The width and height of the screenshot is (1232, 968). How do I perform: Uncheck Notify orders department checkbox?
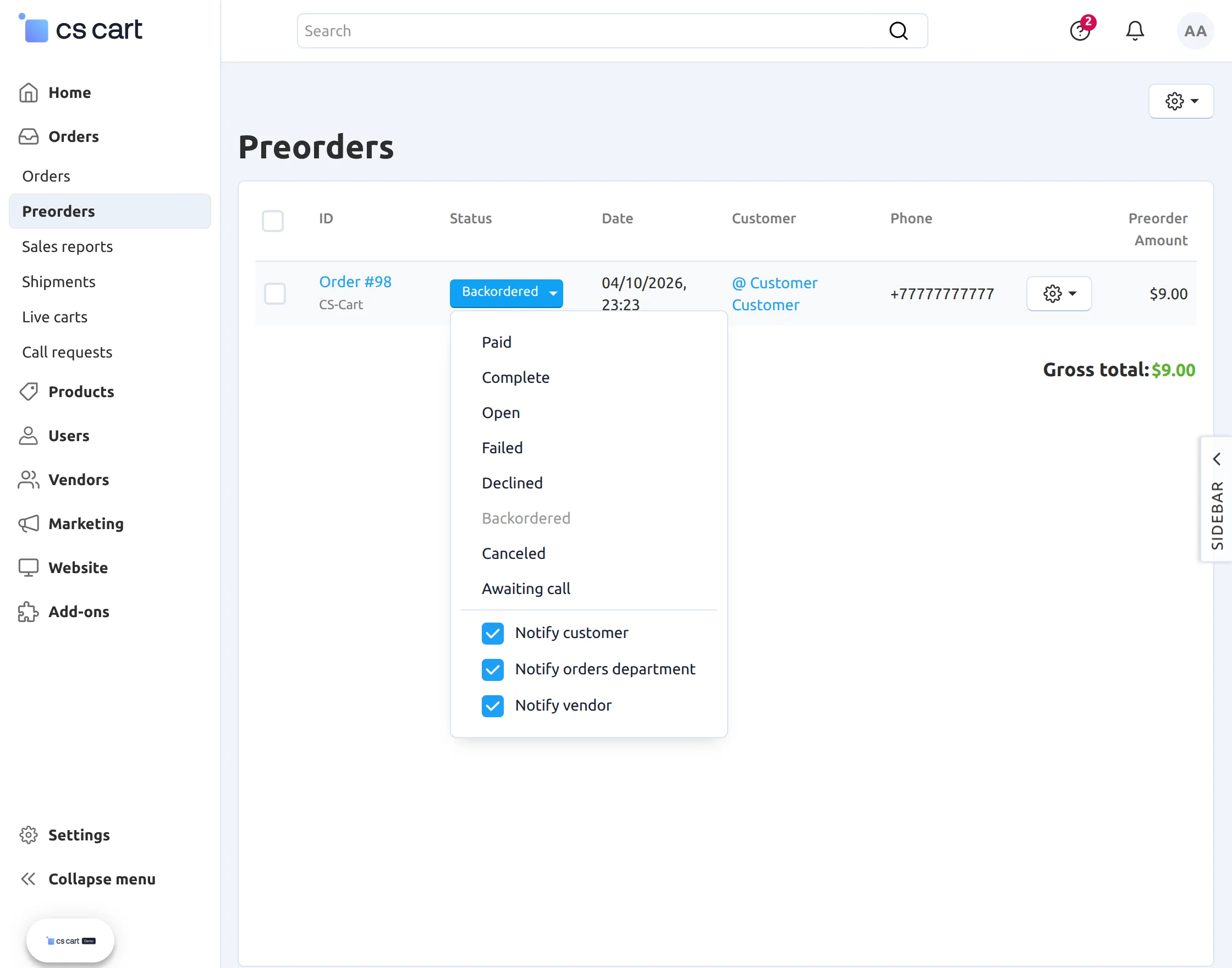[492, 669]
